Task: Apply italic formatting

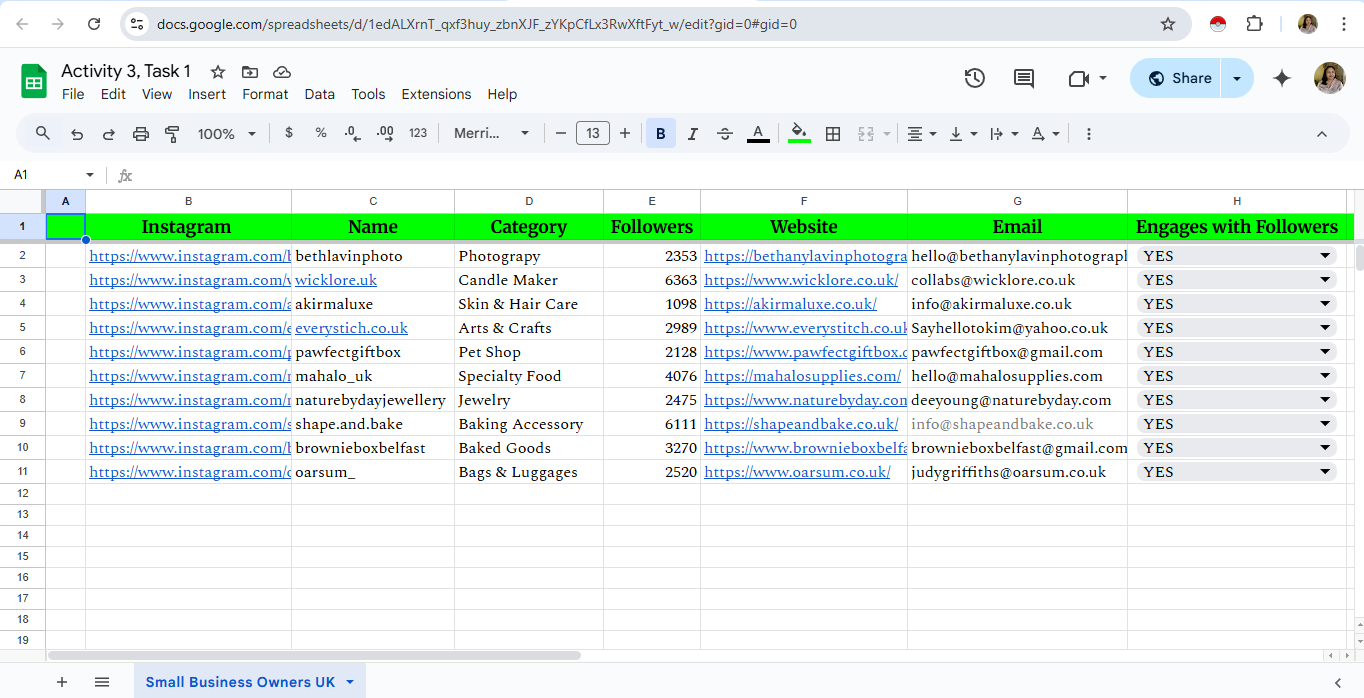Action: 693,133
